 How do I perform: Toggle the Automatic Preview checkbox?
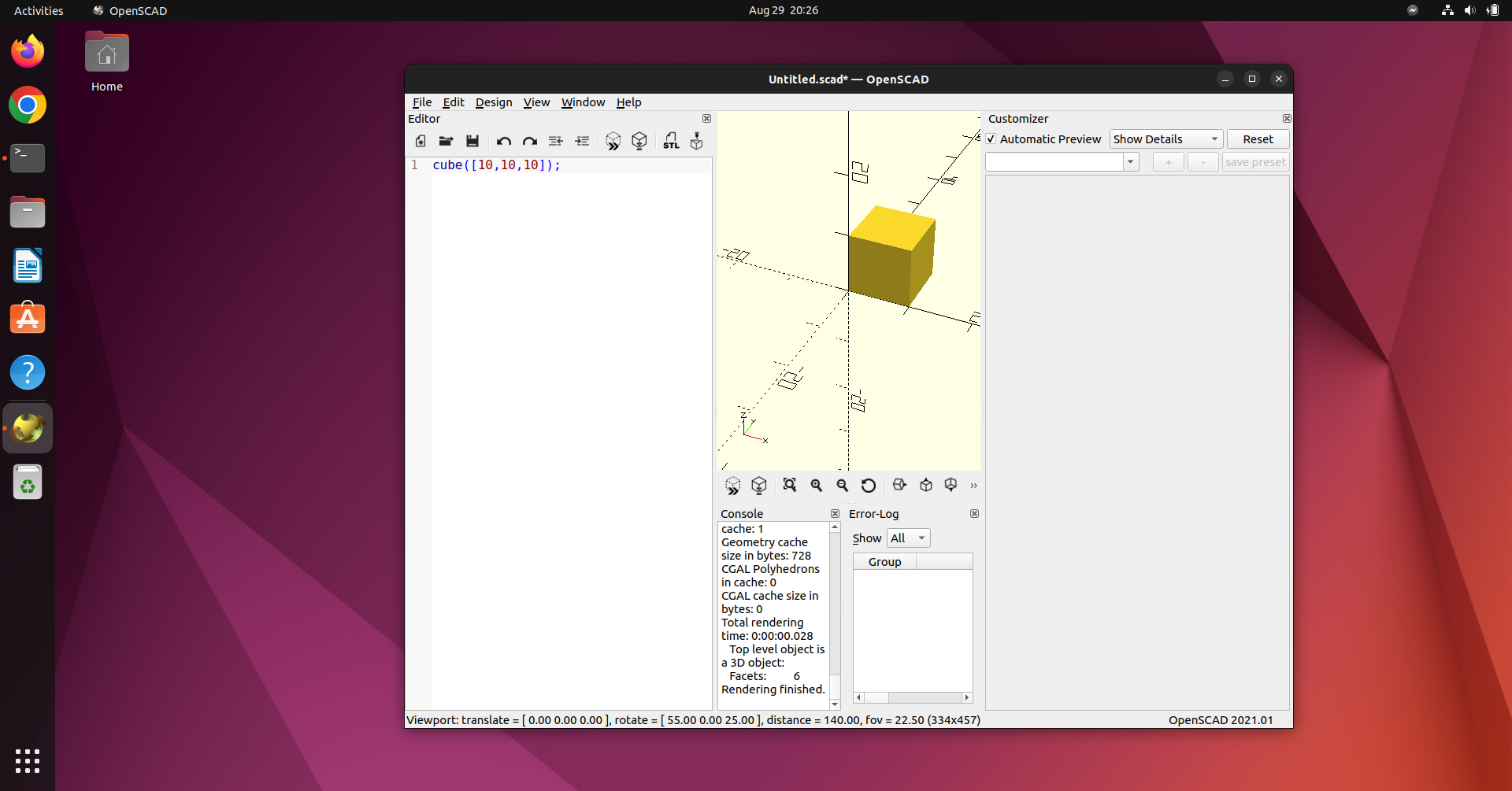(x=991, y=139)
